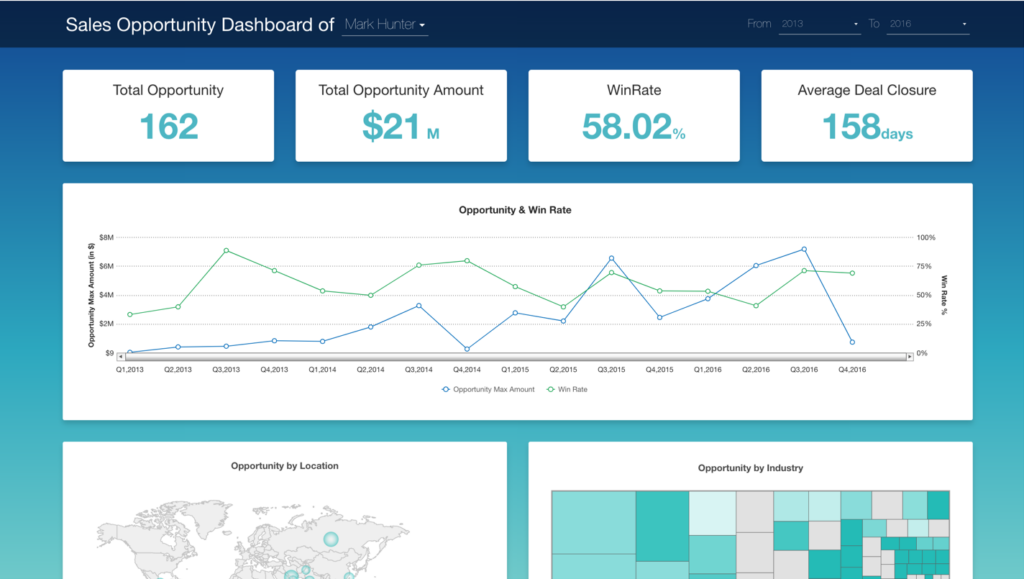This screenshot has width=1024, height=579.
Task: Click the 100% right axis label
Action: tap(926, 238)
